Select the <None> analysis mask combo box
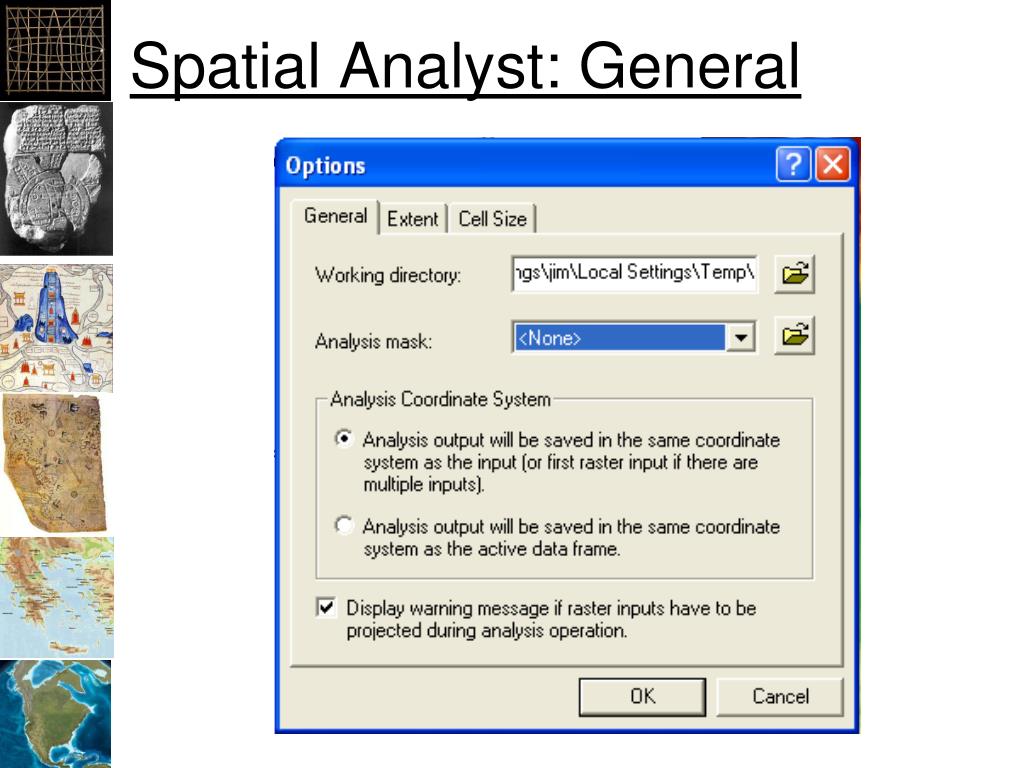The width and height of the screenshot is (1024, 768). [634, 338]
